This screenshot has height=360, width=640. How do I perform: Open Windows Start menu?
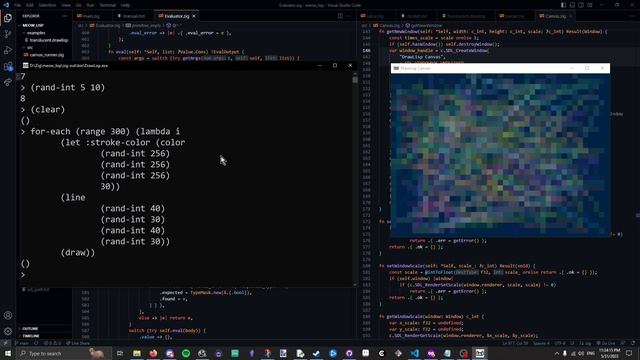pos(8,353)
